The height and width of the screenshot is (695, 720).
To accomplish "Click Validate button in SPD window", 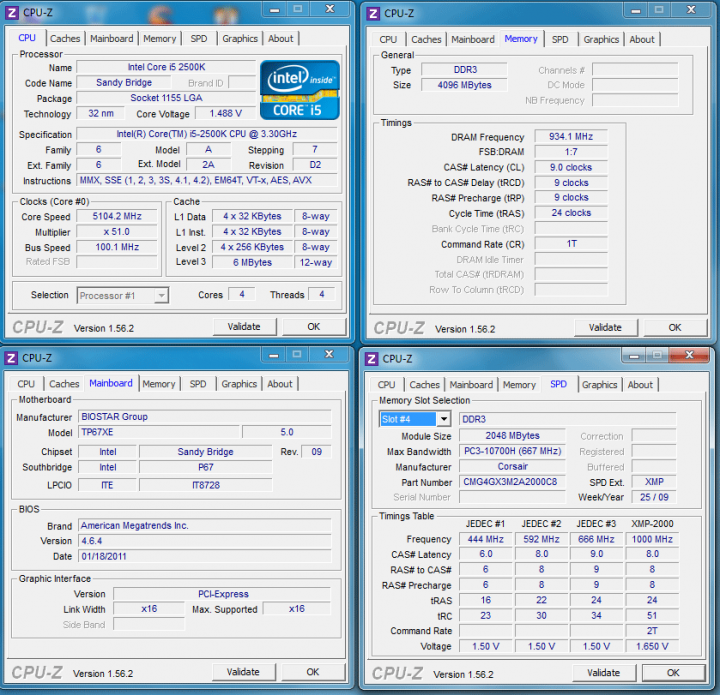I will [603, 673].
